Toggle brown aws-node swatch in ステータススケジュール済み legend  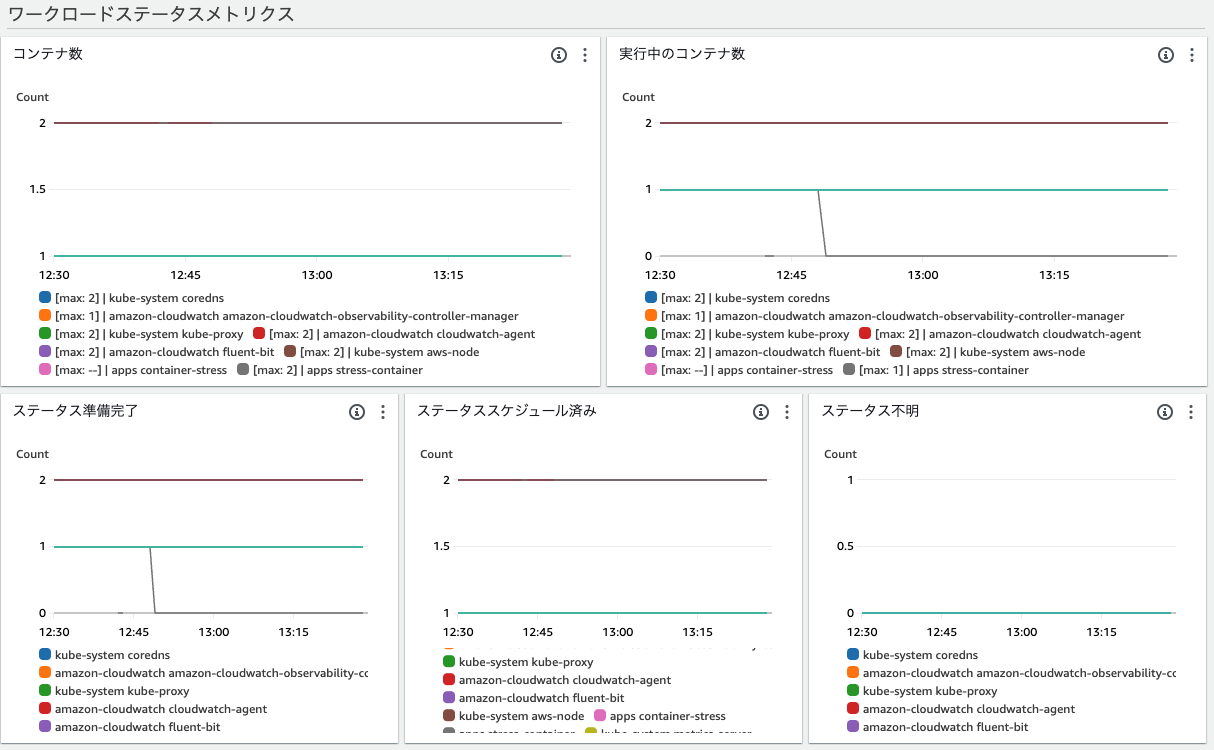pyautogui.click(x=449, y=716)
